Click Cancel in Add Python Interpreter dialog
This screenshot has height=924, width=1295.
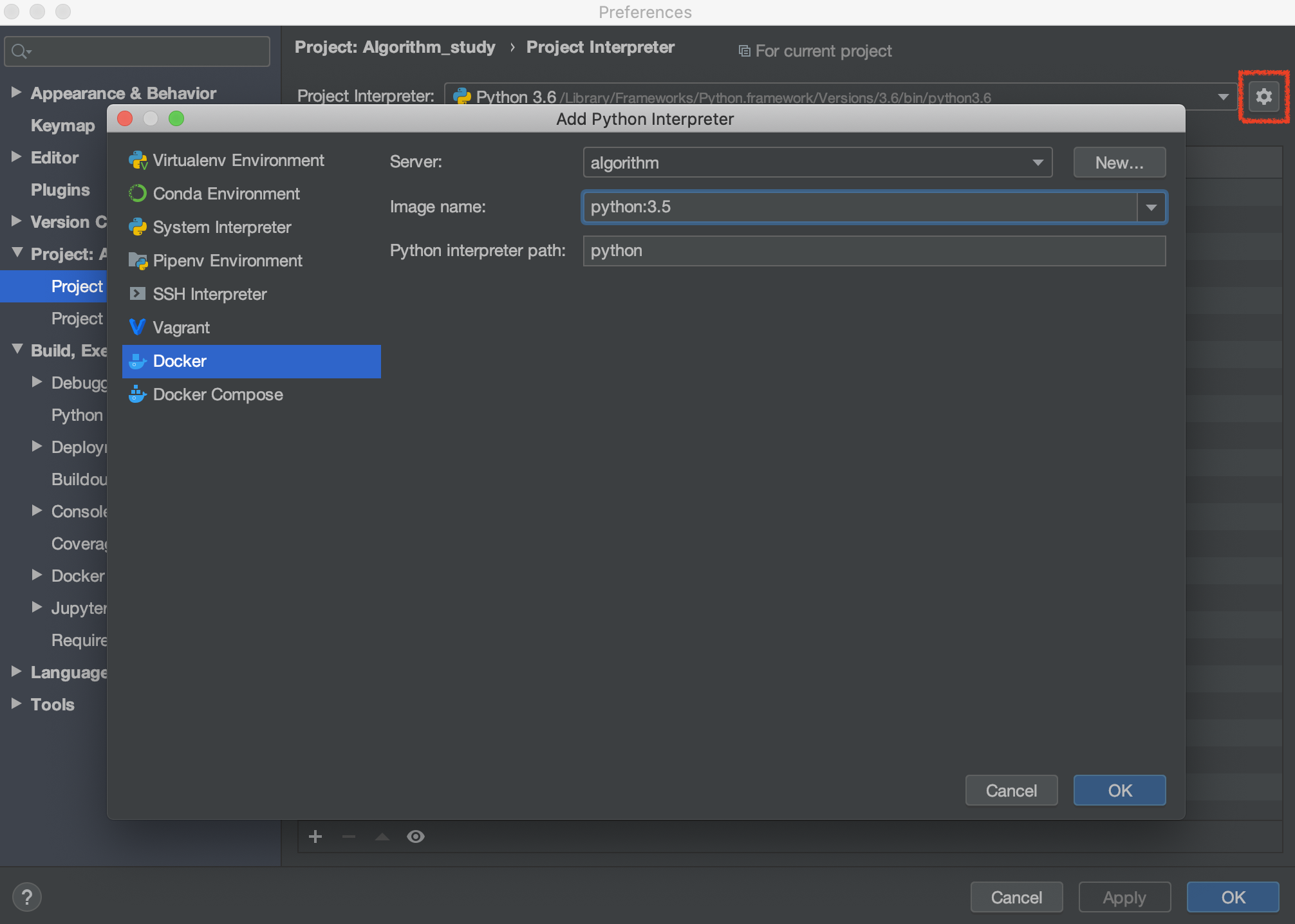[1011, 790]
